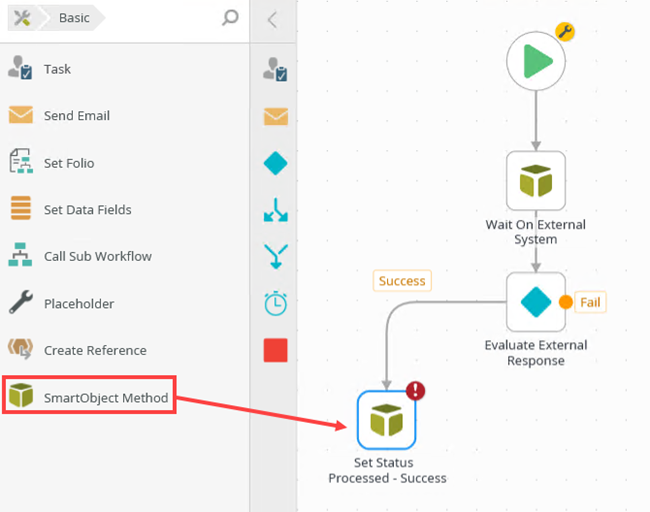Select the Set Data Fields icon

coord(21,208)
